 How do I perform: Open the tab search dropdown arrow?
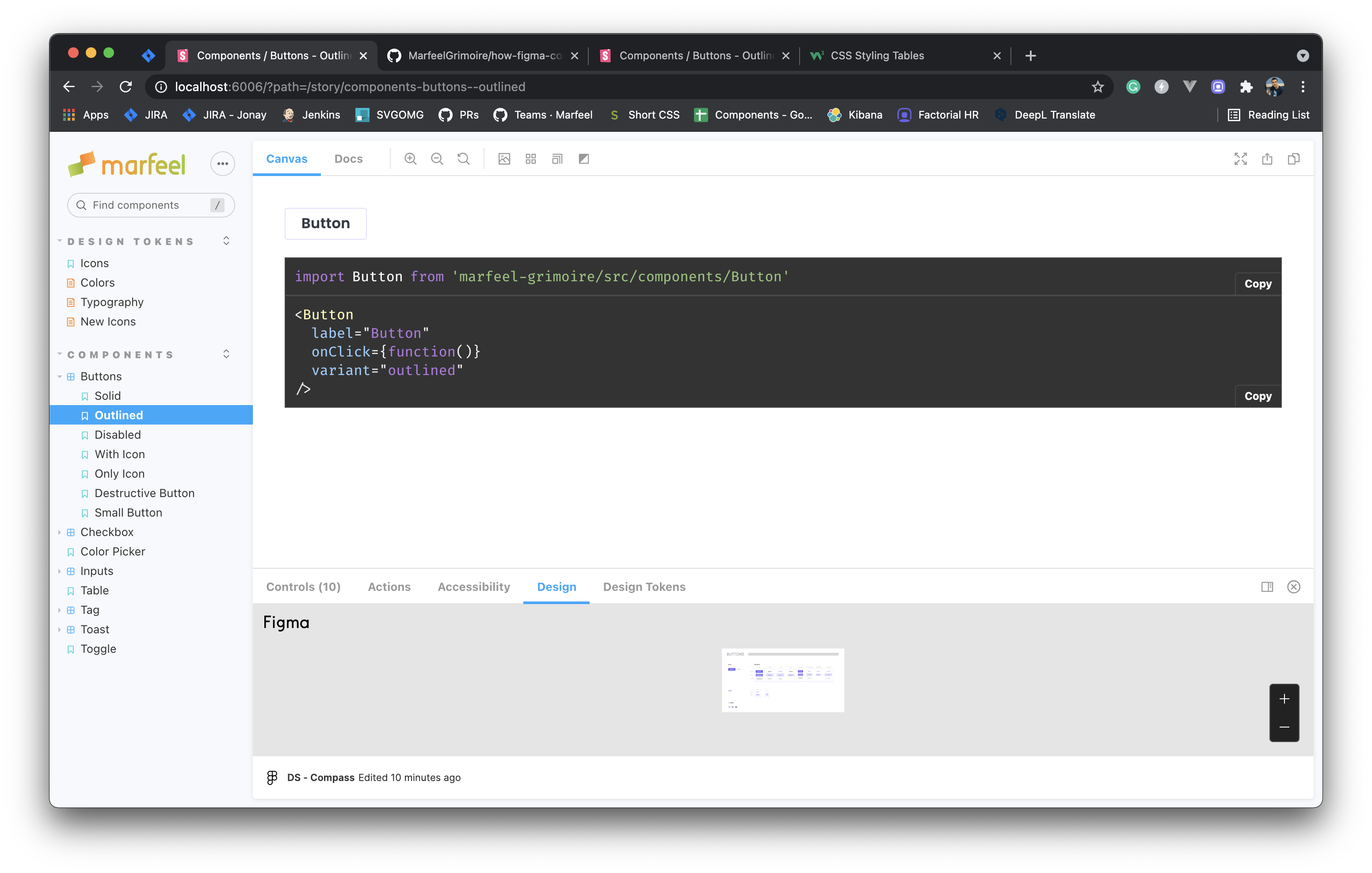click(x=1303, y=55)
